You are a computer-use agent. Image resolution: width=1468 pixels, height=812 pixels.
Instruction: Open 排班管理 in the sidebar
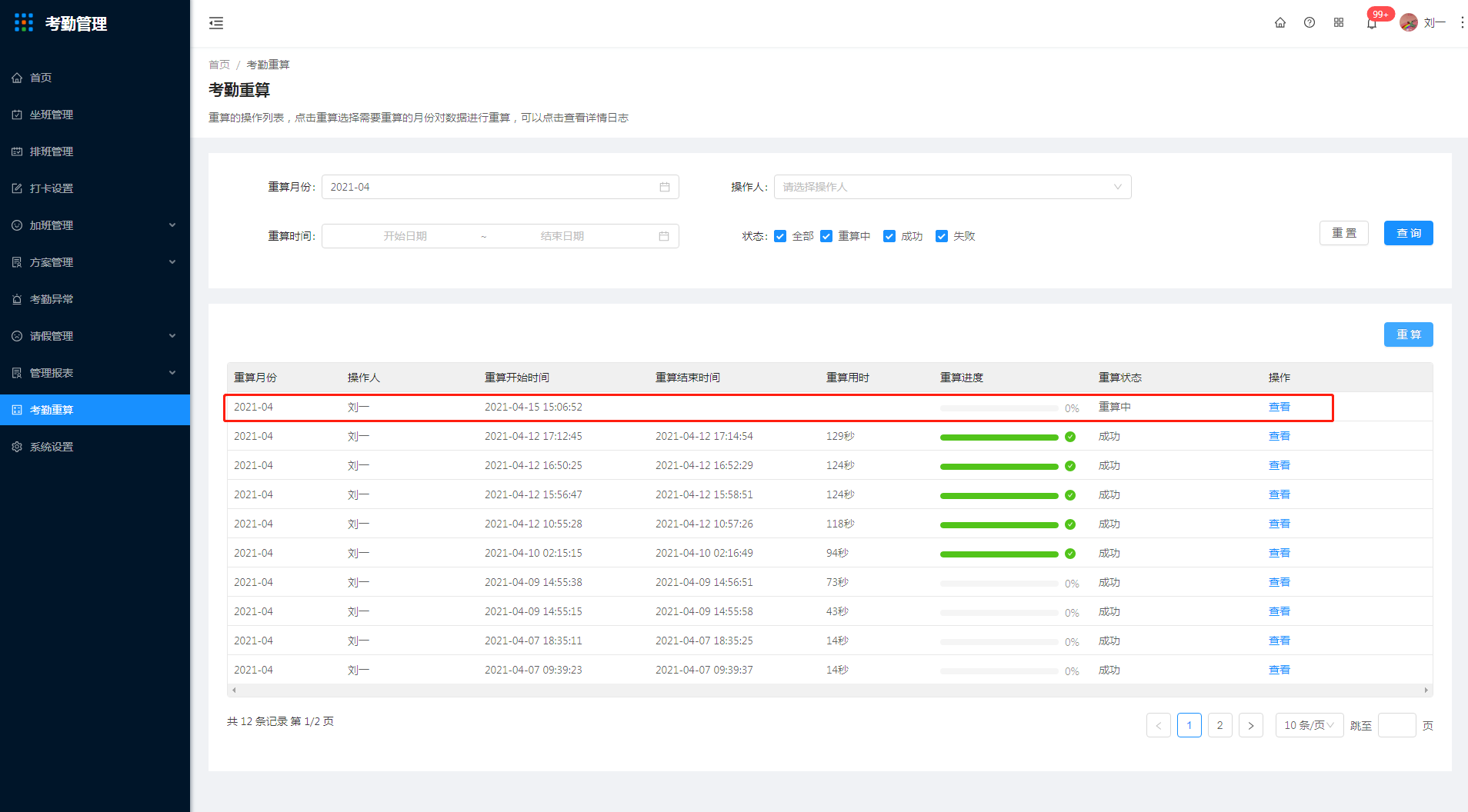point(95,151)
